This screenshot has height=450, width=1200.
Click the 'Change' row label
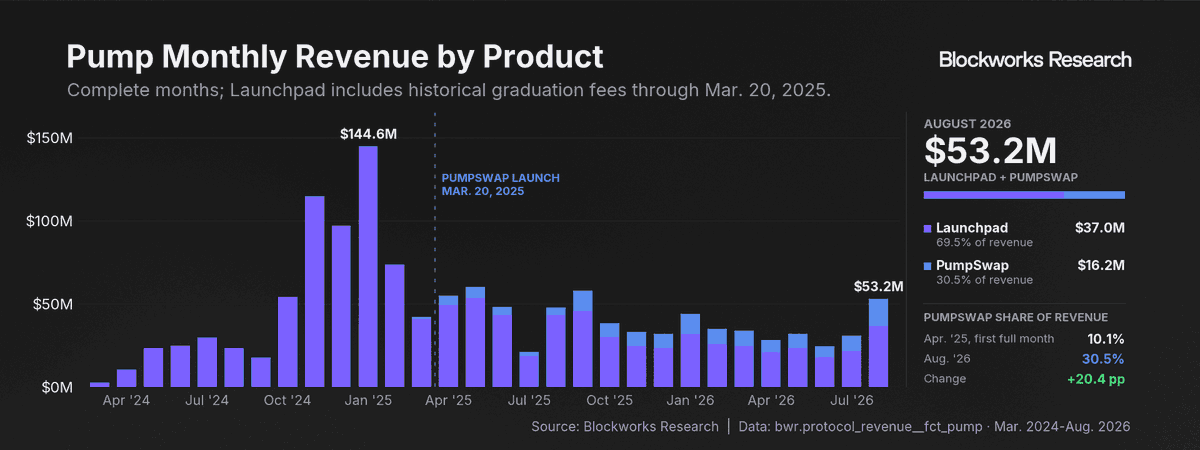945,379
